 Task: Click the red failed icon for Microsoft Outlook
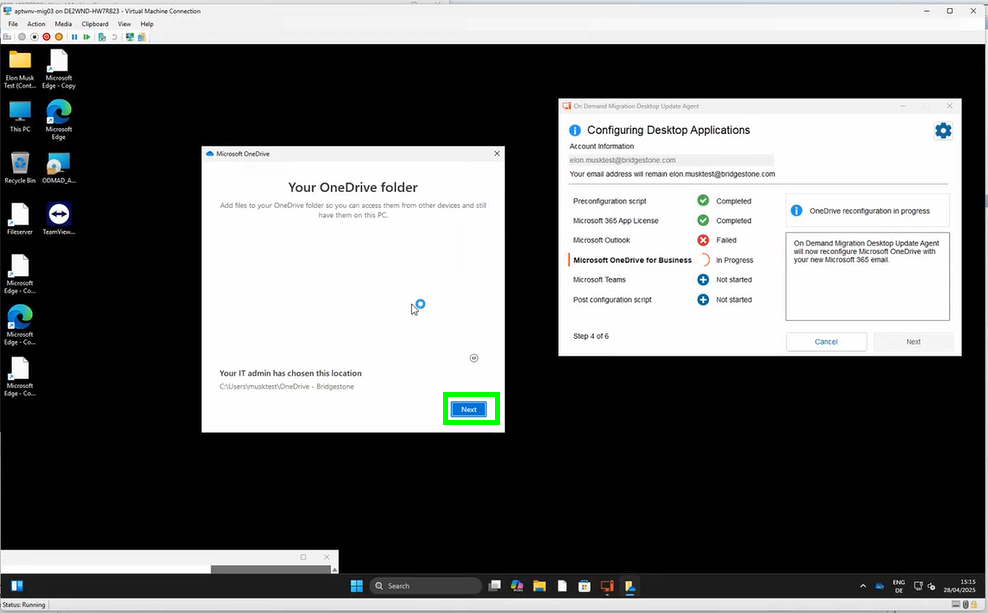(703, 240)
